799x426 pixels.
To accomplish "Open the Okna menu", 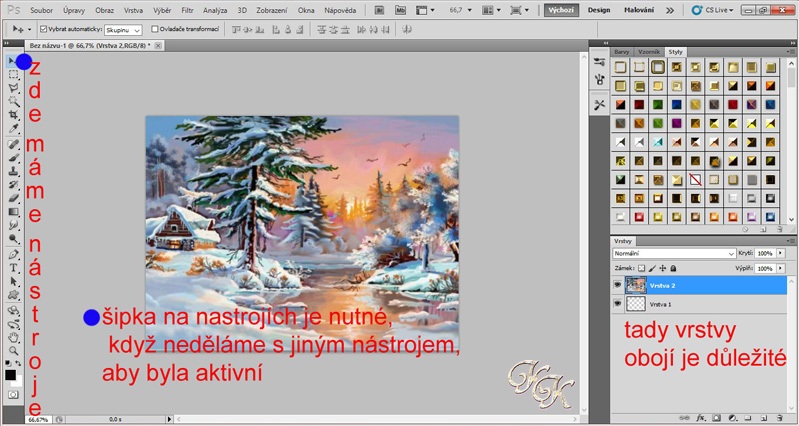I will (306, 10).
